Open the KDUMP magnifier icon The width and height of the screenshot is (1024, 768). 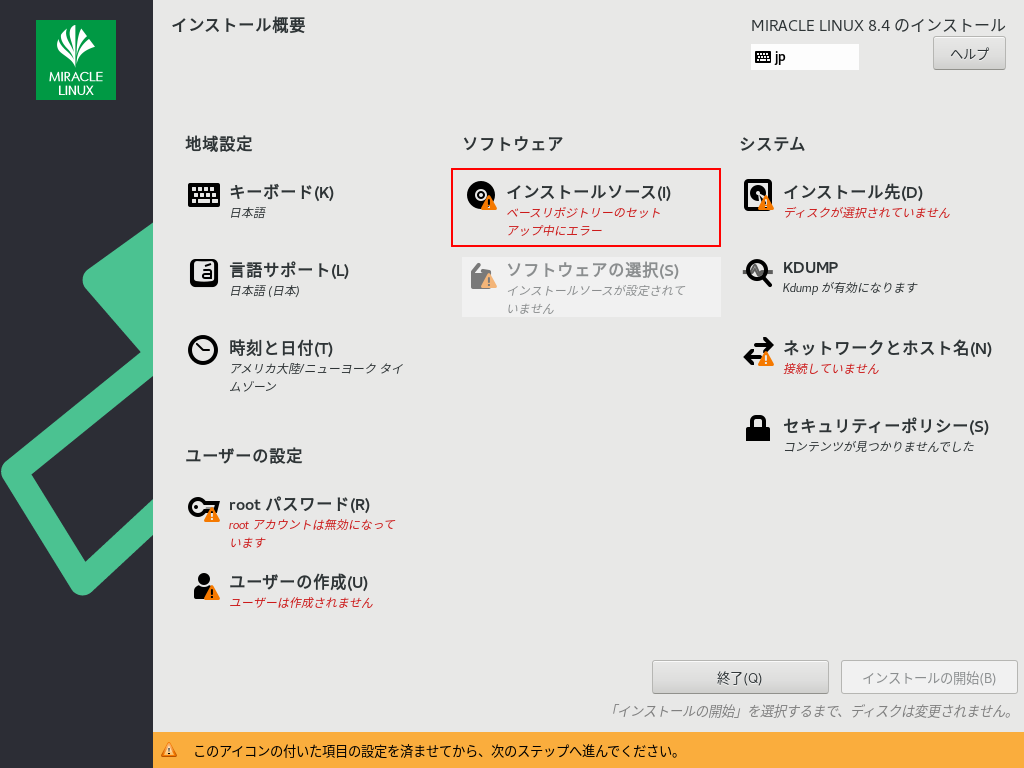pos(758,273)
